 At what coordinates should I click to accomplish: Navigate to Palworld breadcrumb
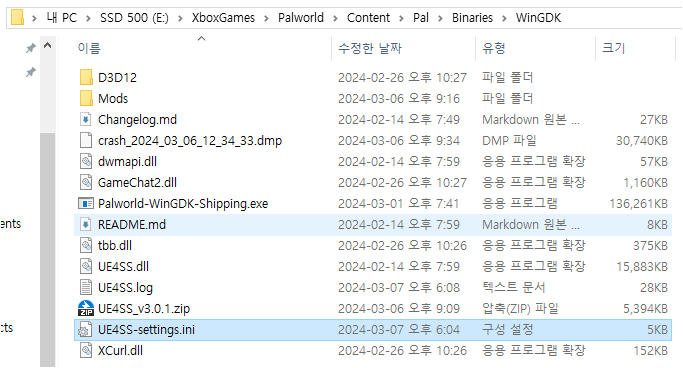(301, 18)
